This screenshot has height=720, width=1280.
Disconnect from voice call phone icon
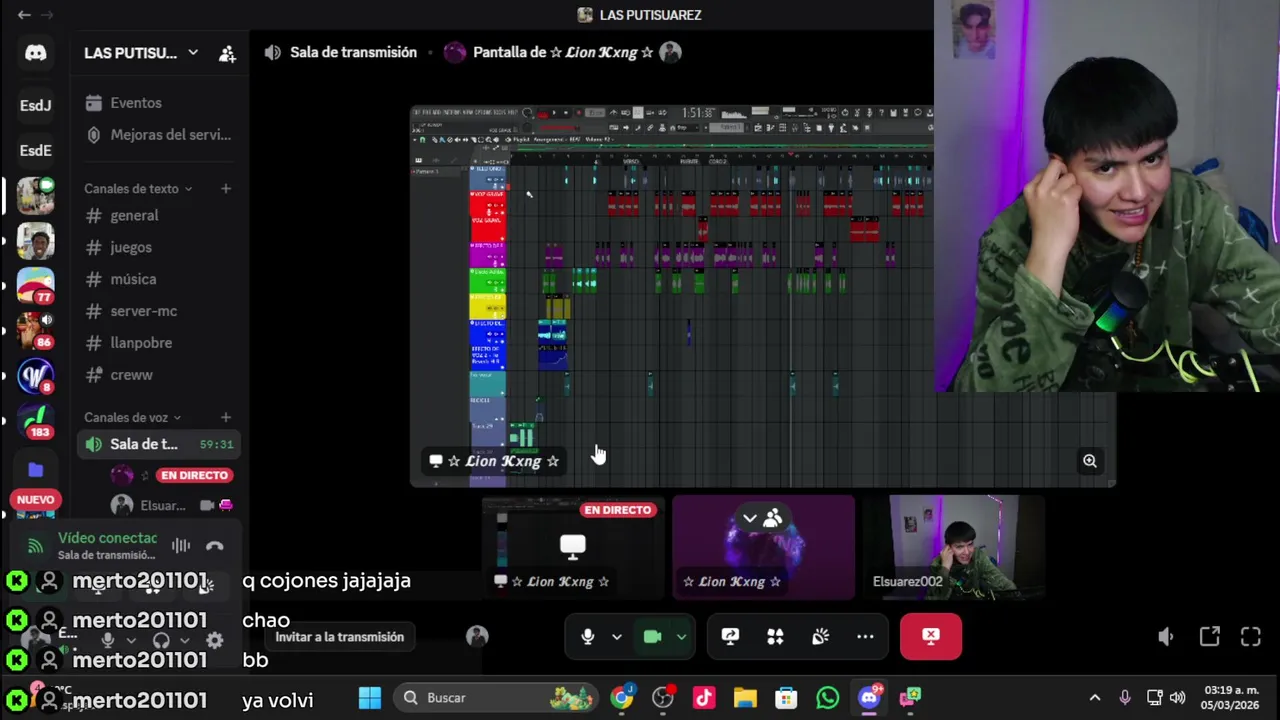pyautogui.click(x=214, y=546)
